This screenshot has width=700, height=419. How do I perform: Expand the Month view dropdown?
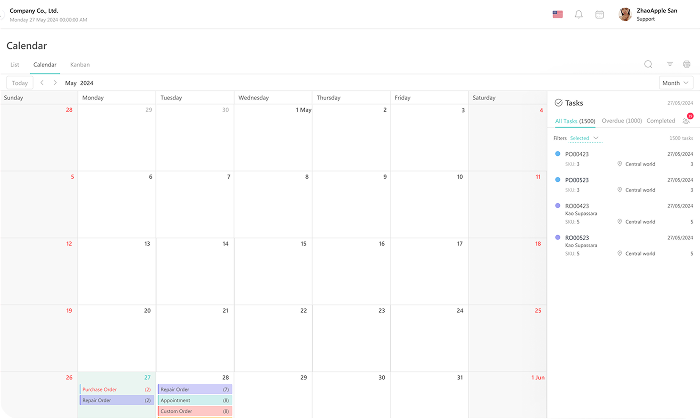tap(675, 83)
